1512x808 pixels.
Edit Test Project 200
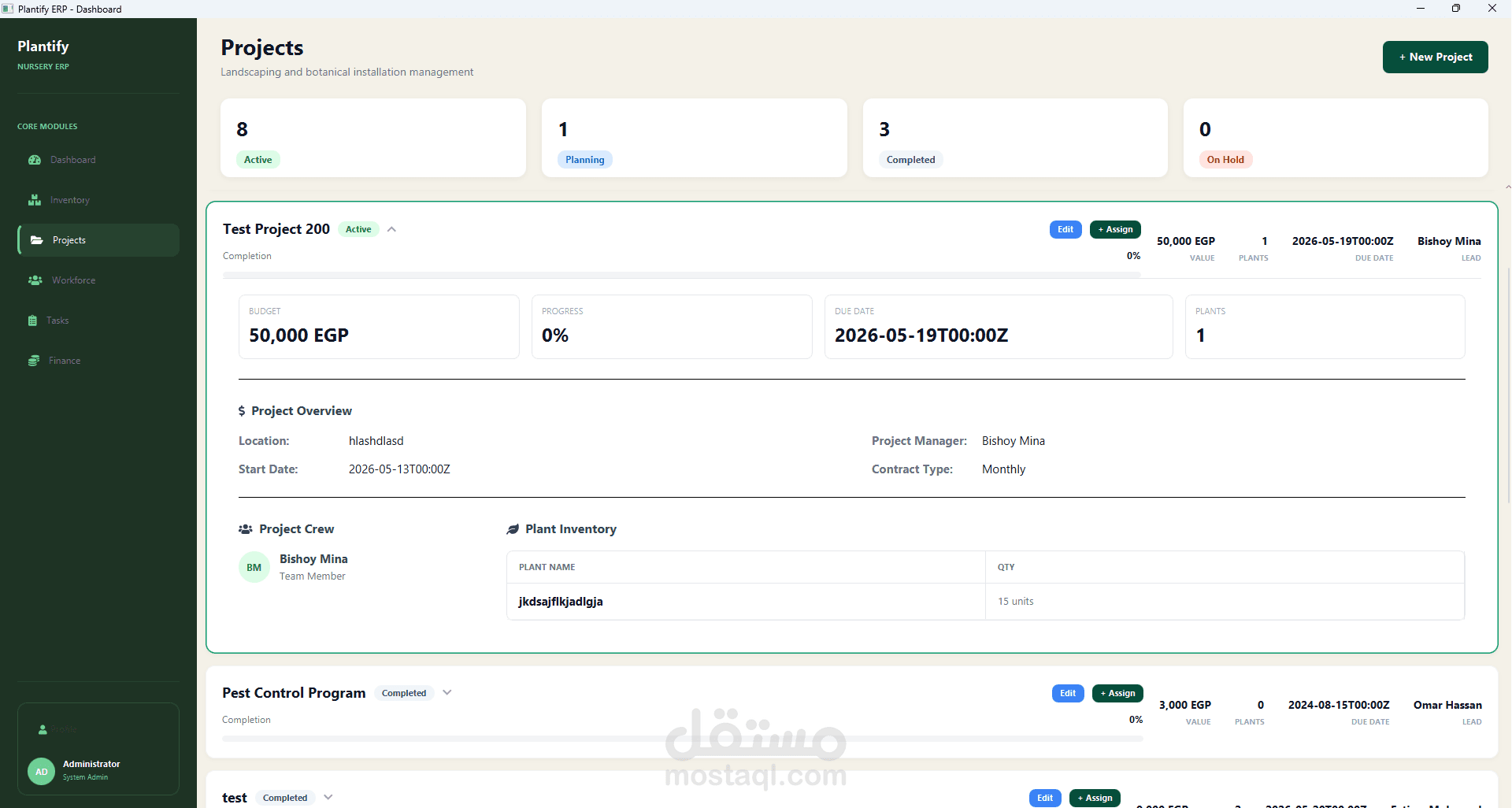tap(1065, 229)
